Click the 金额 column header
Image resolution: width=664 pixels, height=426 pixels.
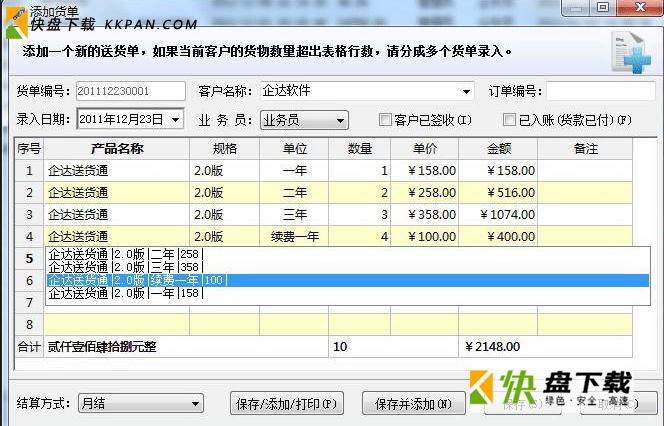(x=498, y=149)
